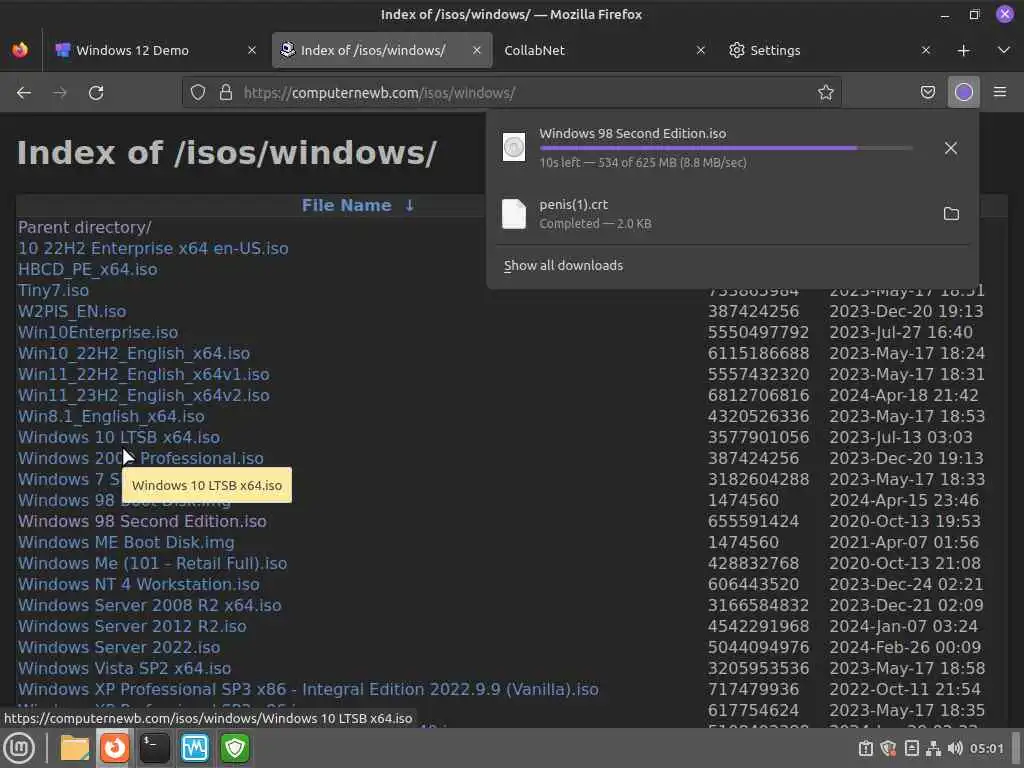Screen dimensions: 1024x768
Task: Launch the terminal from the taskbar
Action: point(155,748)
